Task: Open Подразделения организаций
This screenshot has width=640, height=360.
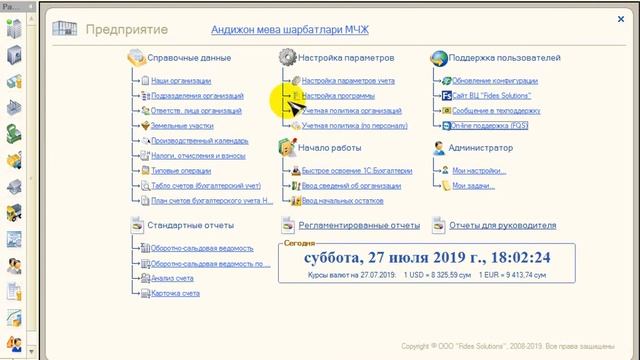Action: click(x=197, y=96)
